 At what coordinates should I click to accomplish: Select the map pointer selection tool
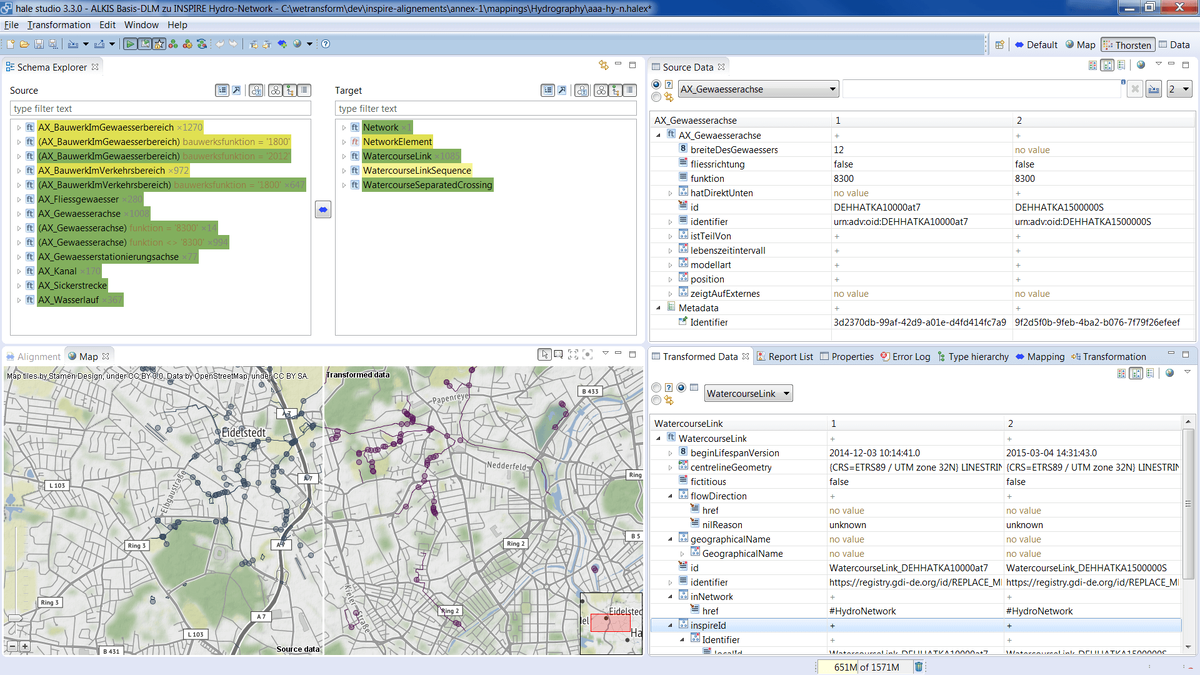[544, 354]
